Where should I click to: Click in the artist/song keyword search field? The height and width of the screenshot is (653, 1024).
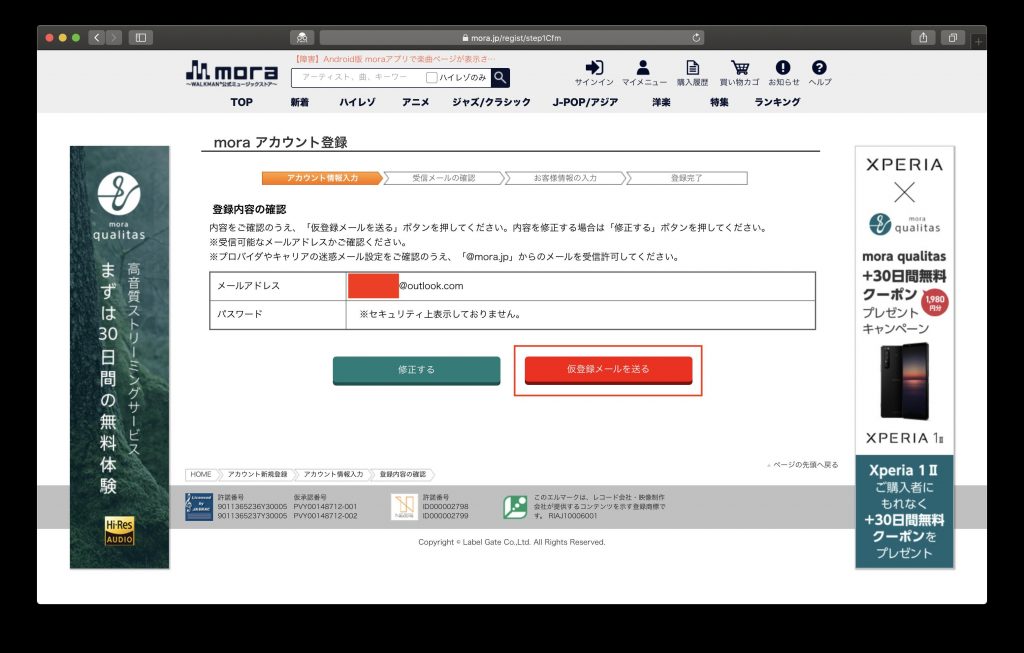(x=358, y=78)
